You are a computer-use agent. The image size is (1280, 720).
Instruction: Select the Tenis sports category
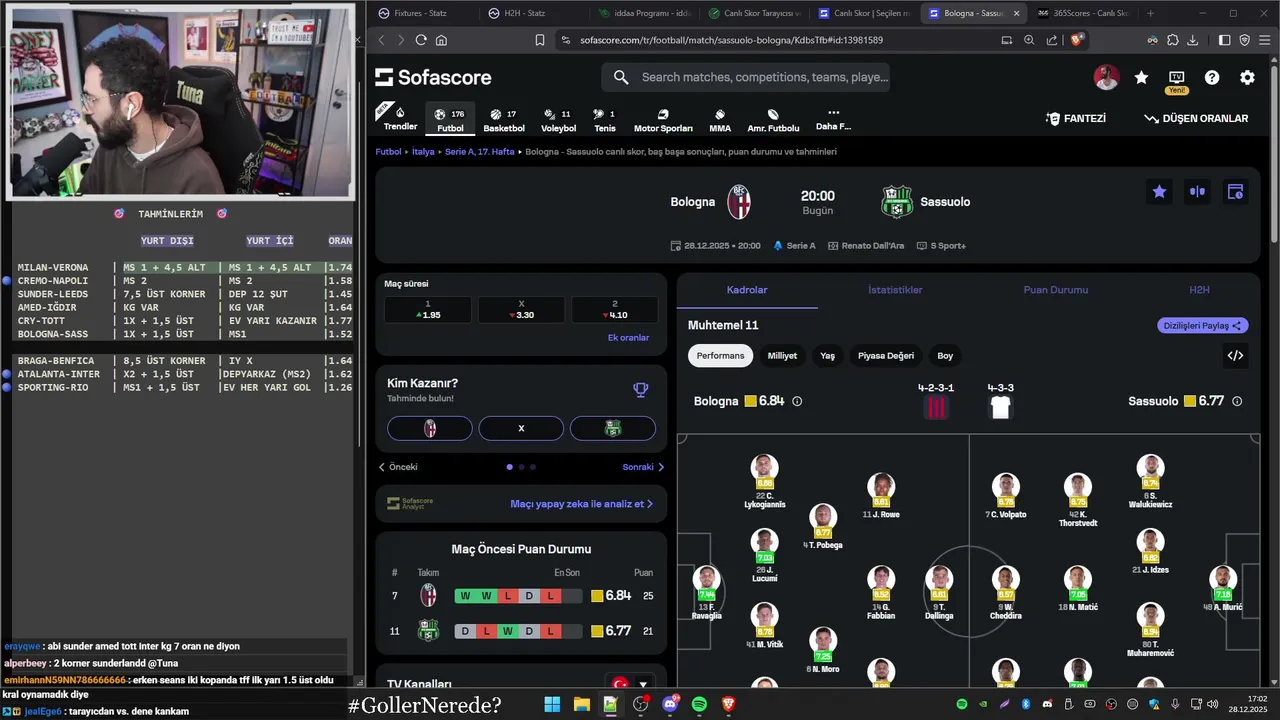605,119
